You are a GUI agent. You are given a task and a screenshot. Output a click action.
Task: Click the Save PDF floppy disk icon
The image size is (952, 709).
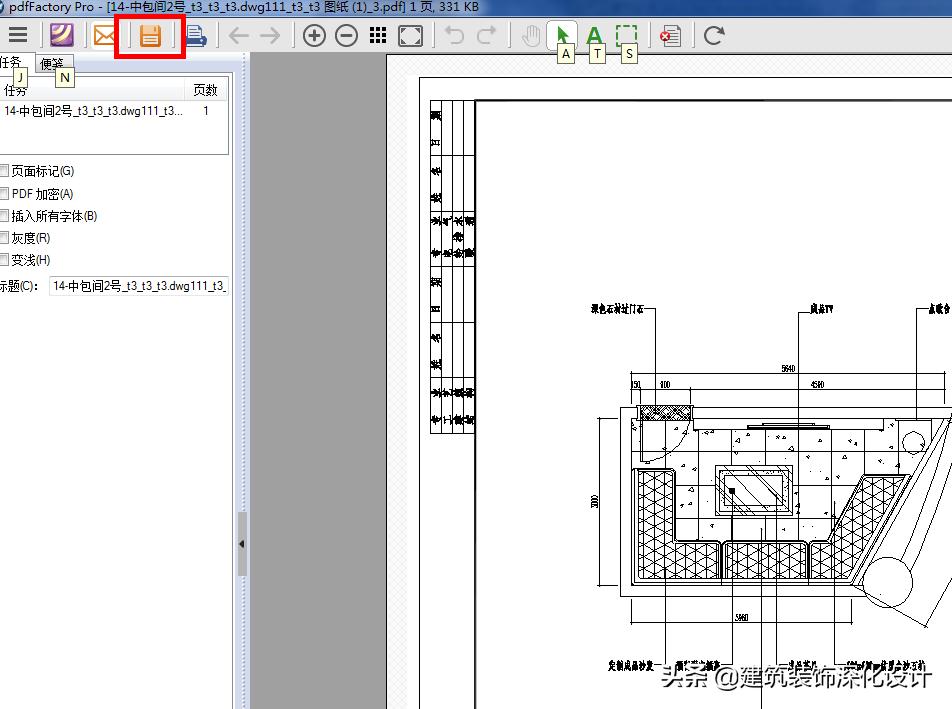(150, 37)
